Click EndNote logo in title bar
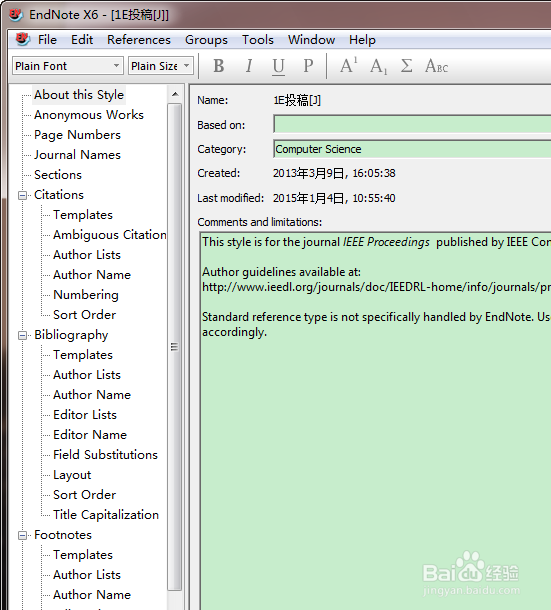The image size is (551, 610). (16, 15)
